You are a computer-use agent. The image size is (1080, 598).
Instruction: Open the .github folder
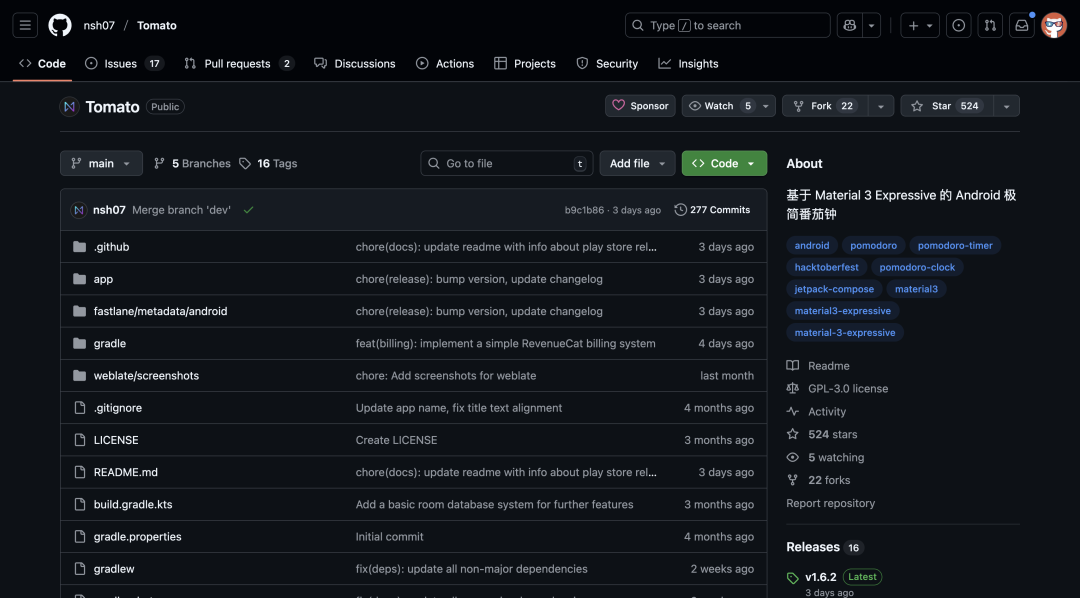pos(112,247)
